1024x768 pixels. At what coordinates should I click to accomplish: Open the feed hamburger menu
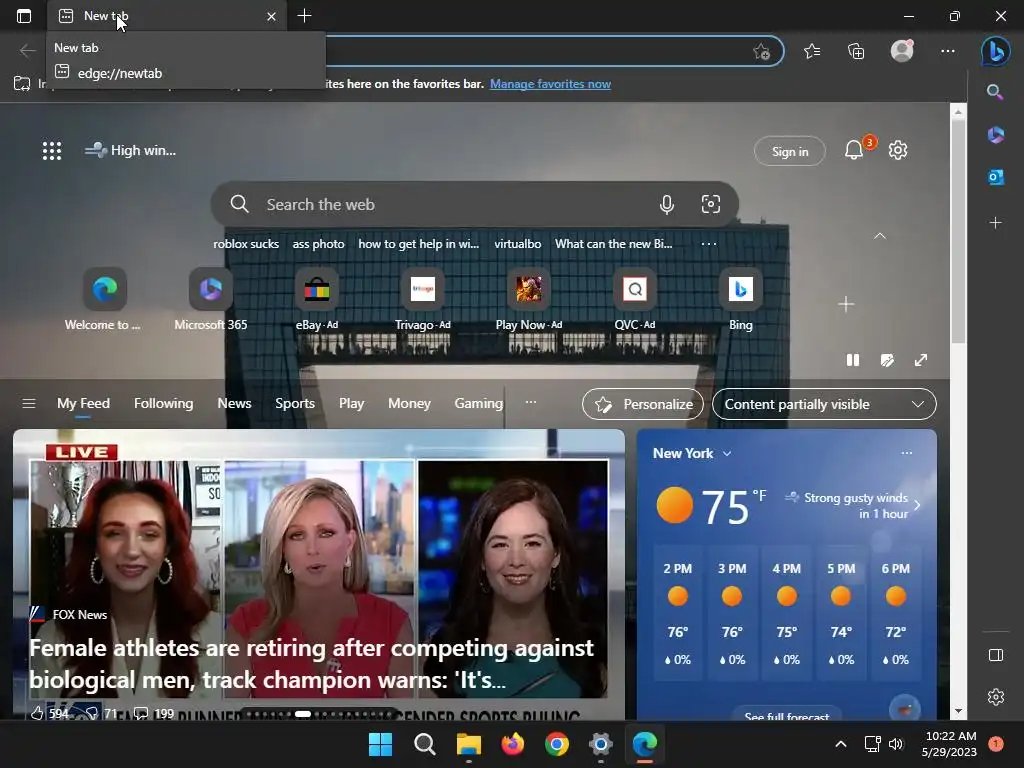(29, 404)
